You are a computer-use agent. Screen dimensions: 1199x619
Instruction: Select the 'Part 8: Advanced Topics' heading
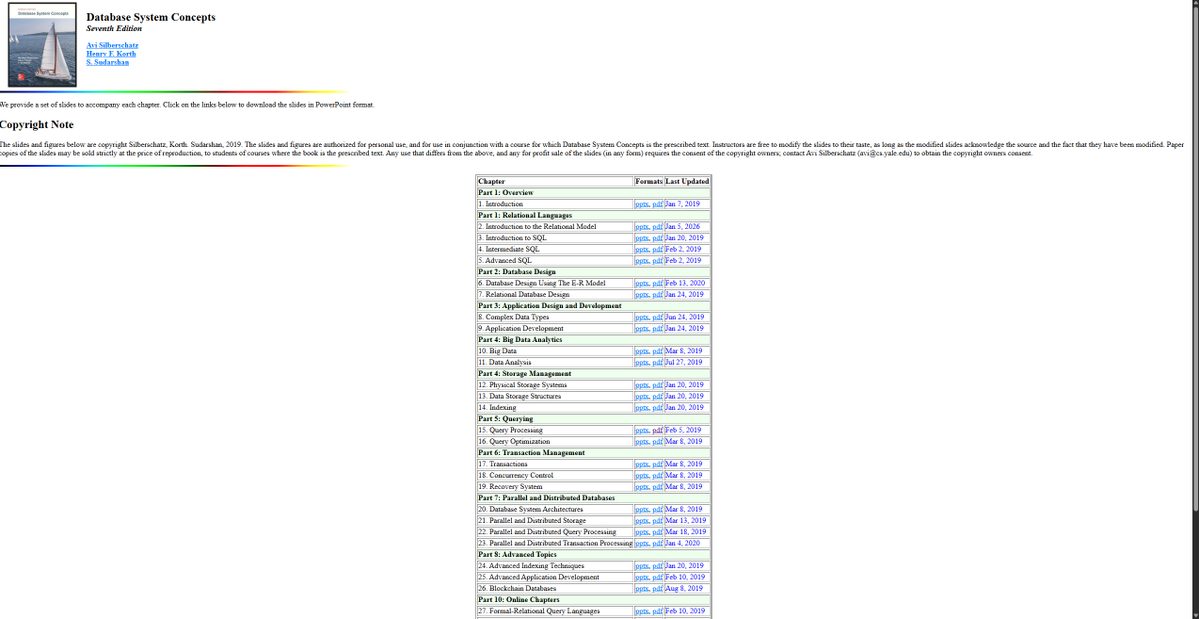pos(593,555)
